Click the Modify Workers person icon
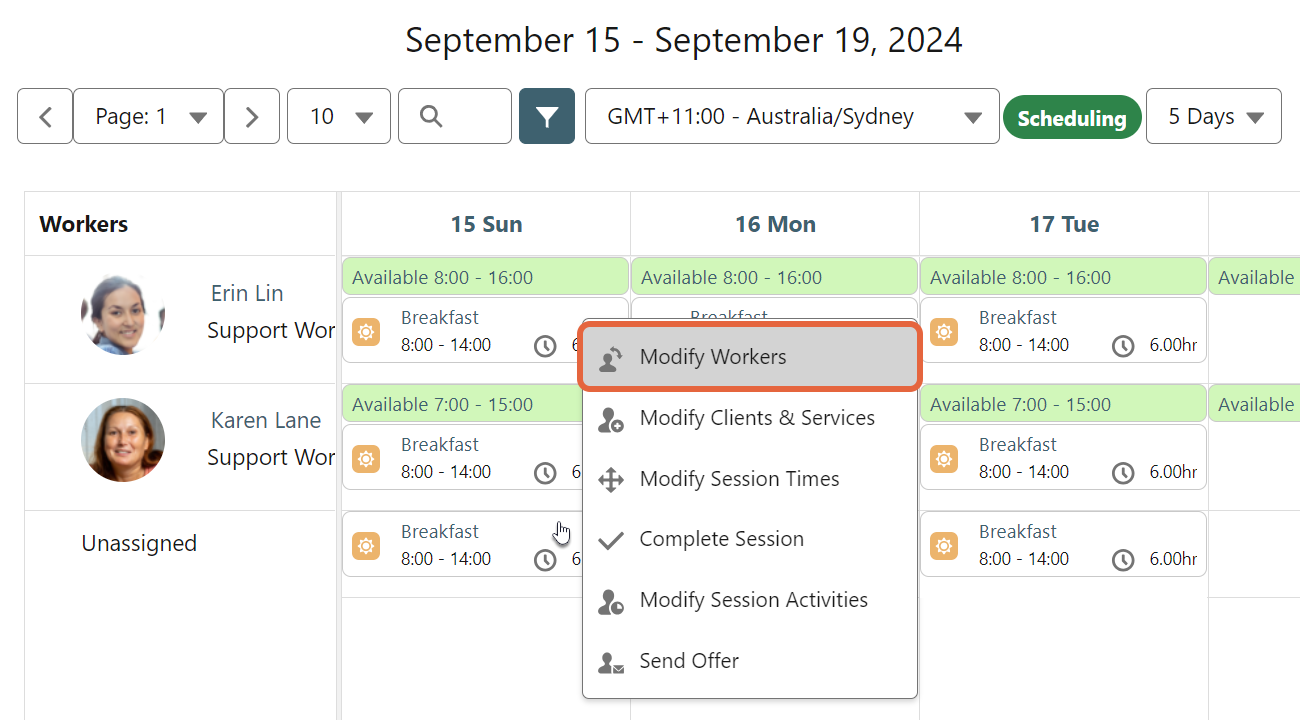Image resolution: width=1300 pixels, height=720 pixels. click(610, 356)
